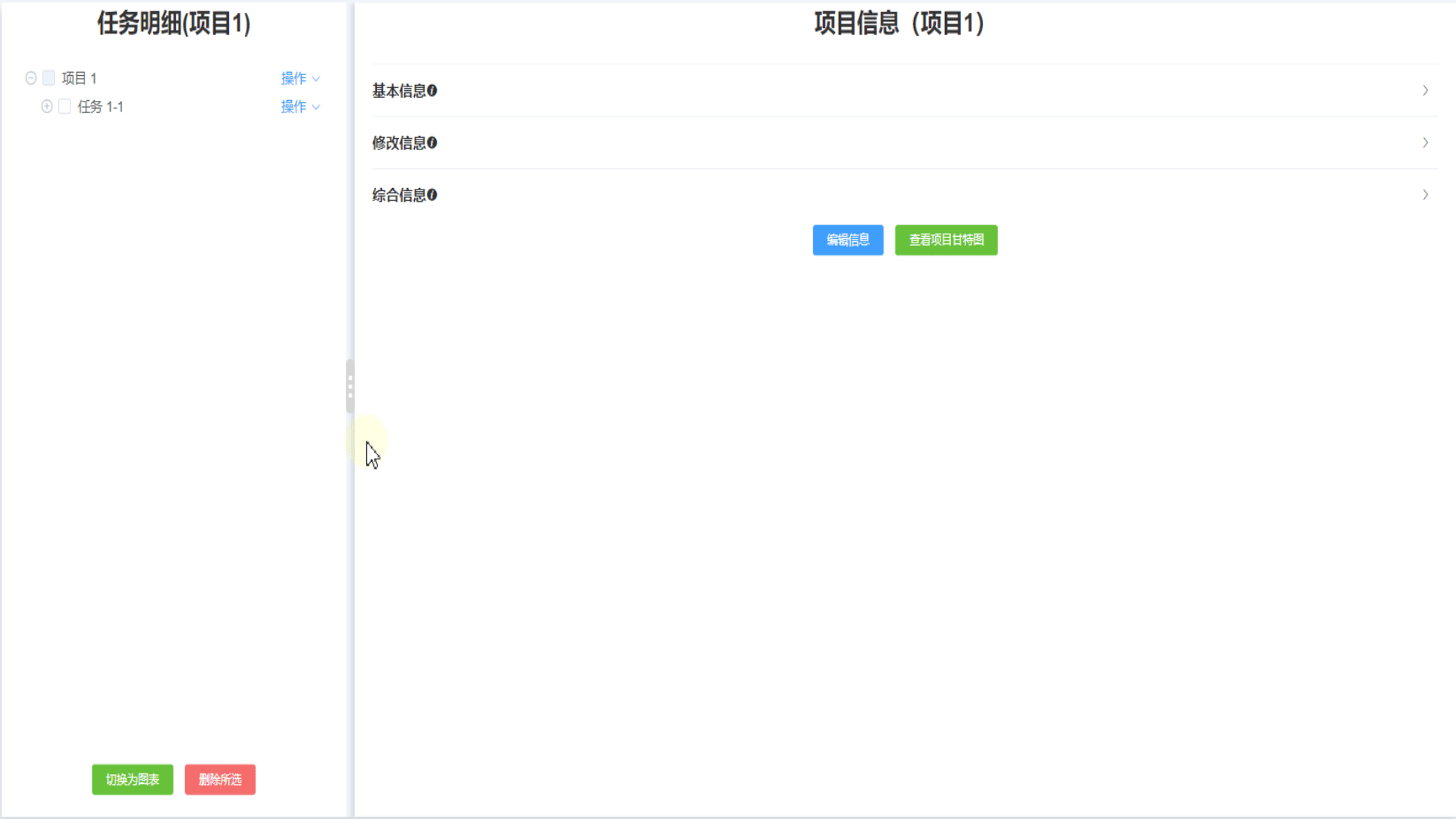Select the 任务 1-1 tree item
This screenshot has height=819, width=1456.
pos(99,106)
